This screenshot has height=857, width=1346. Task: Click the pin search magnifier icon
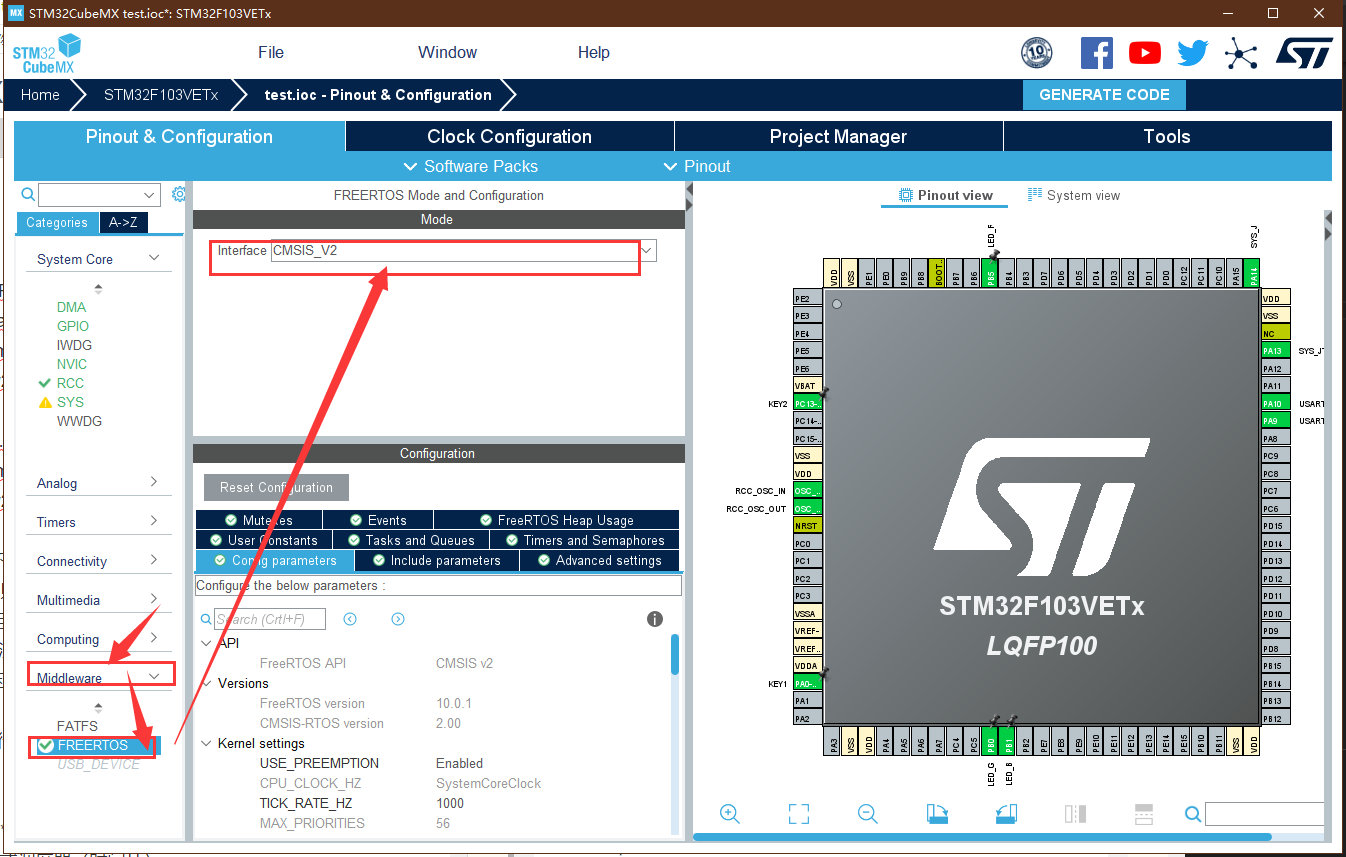point(1192,814)
